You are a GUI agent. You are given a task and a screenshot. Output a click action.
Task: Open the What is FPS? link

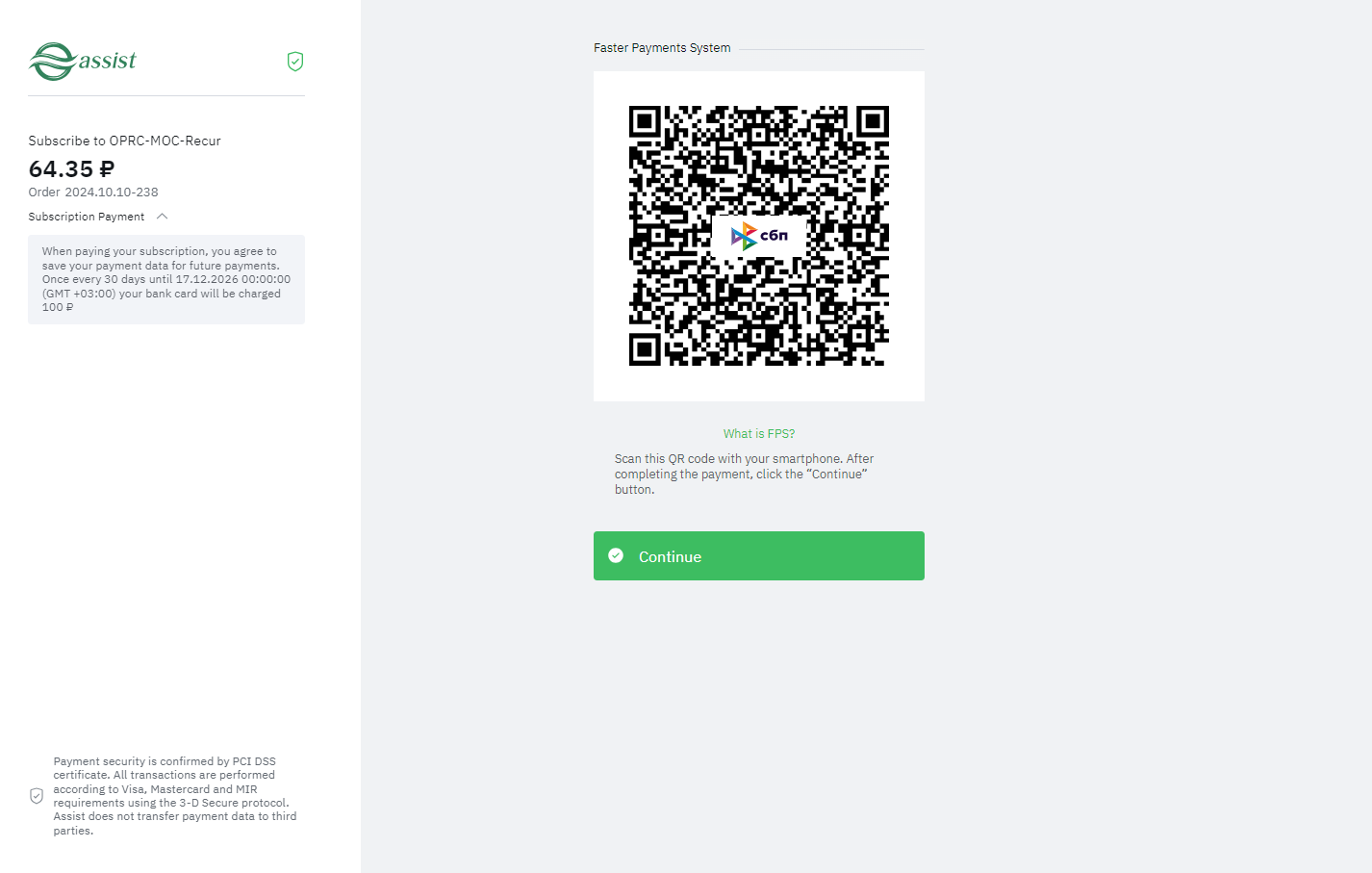click(x=759, y=434)
